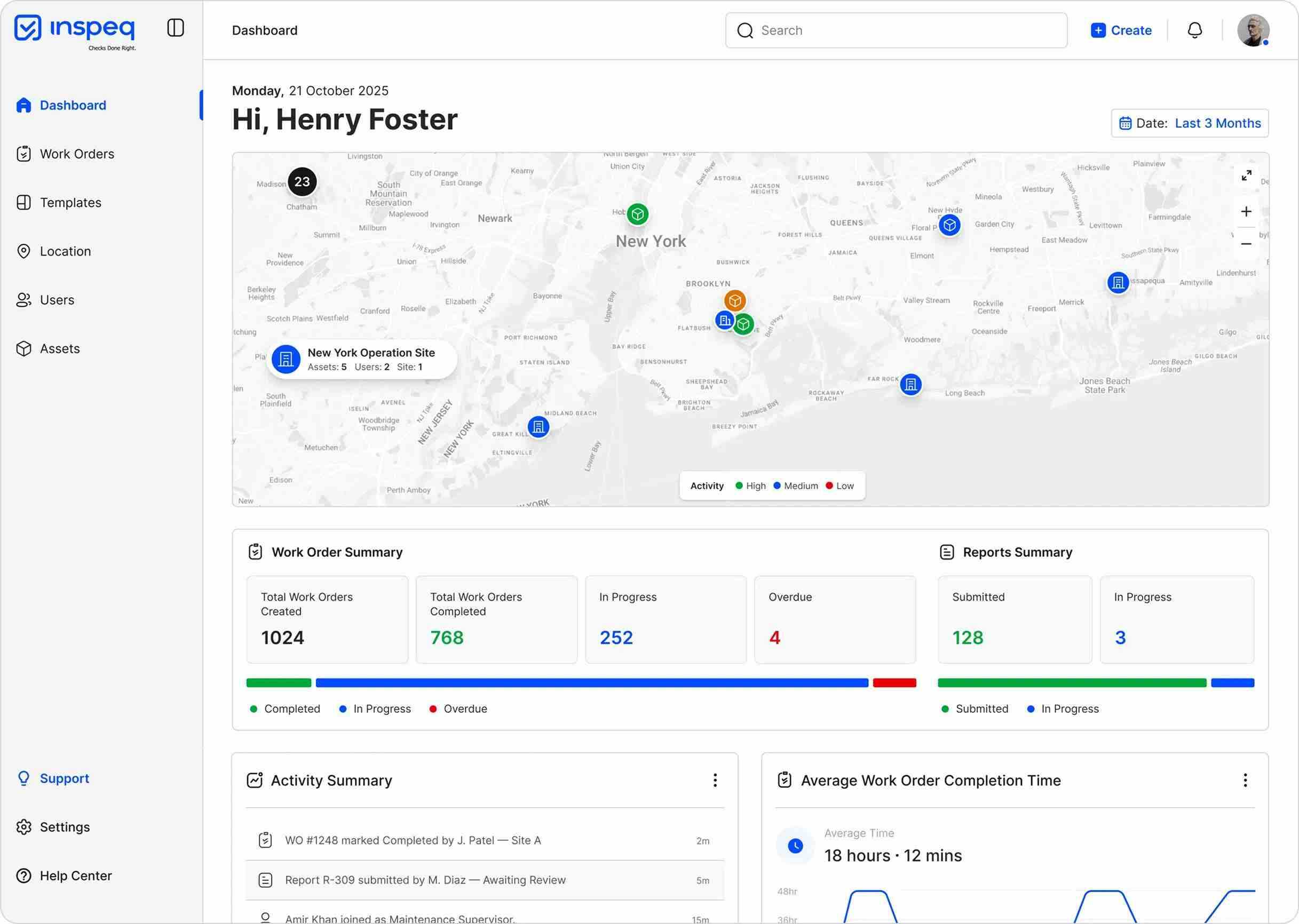Zoom in the map with plus
The width and height of the screenshot is (1299, 924).
1246,212
